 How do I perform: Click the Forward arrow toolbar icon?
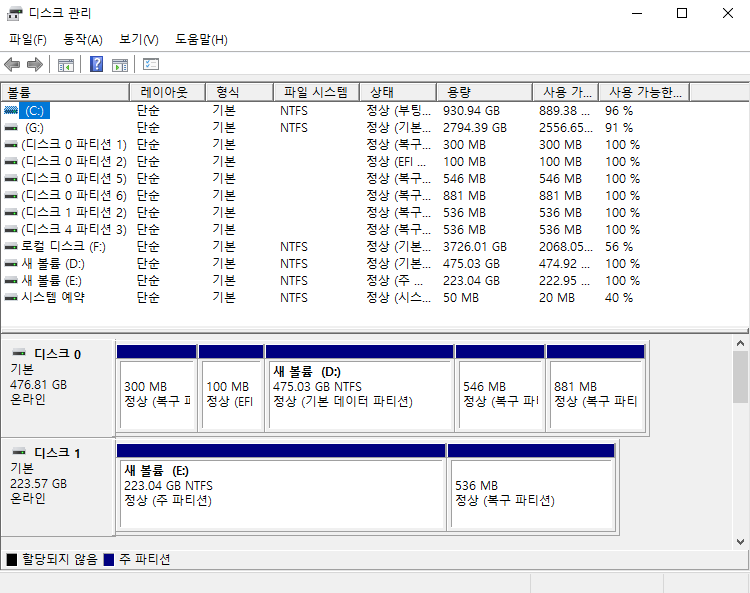(35, 64)
